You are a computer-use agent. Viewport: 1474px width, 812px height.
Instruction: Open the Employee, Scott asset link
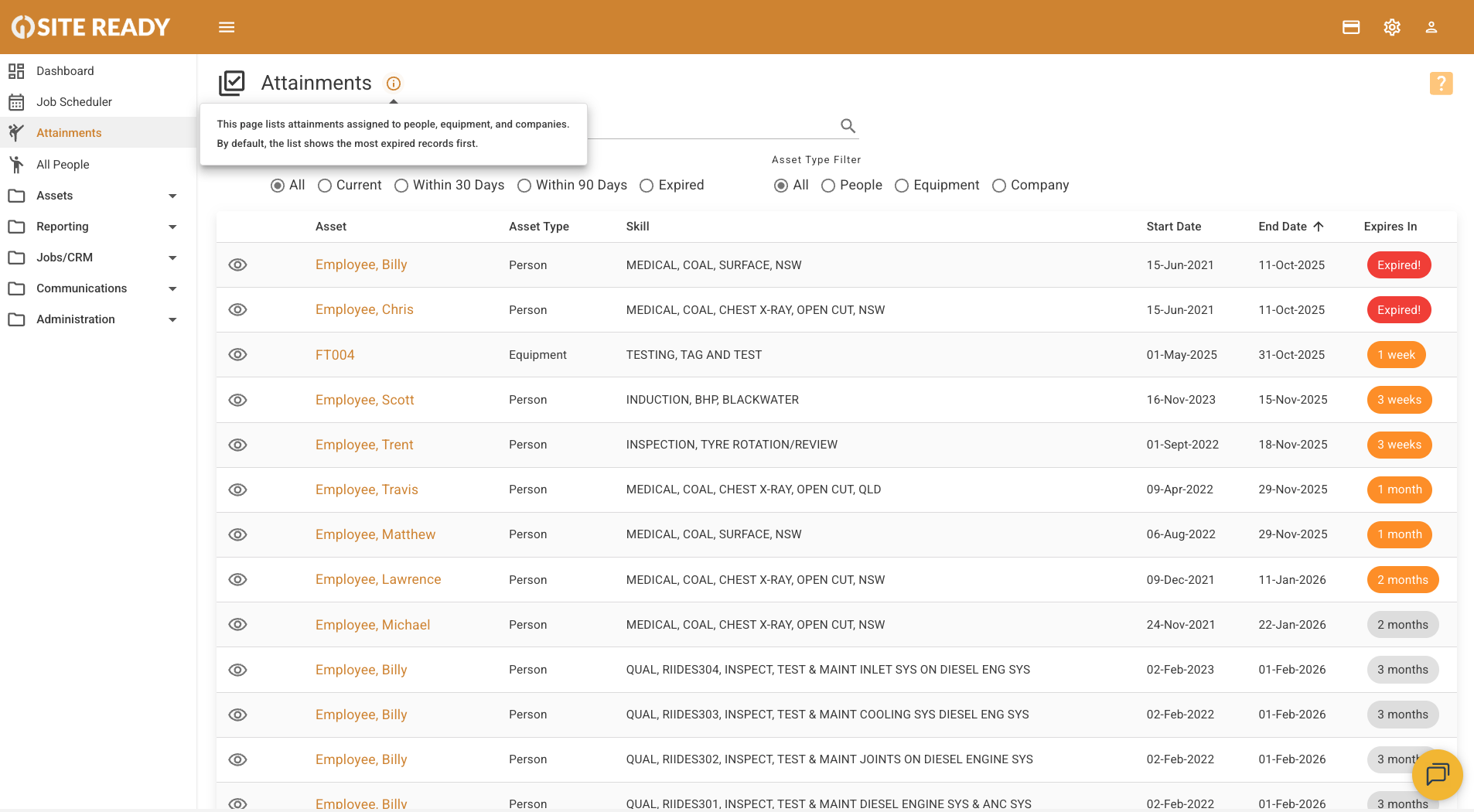(x=364, y=400)
